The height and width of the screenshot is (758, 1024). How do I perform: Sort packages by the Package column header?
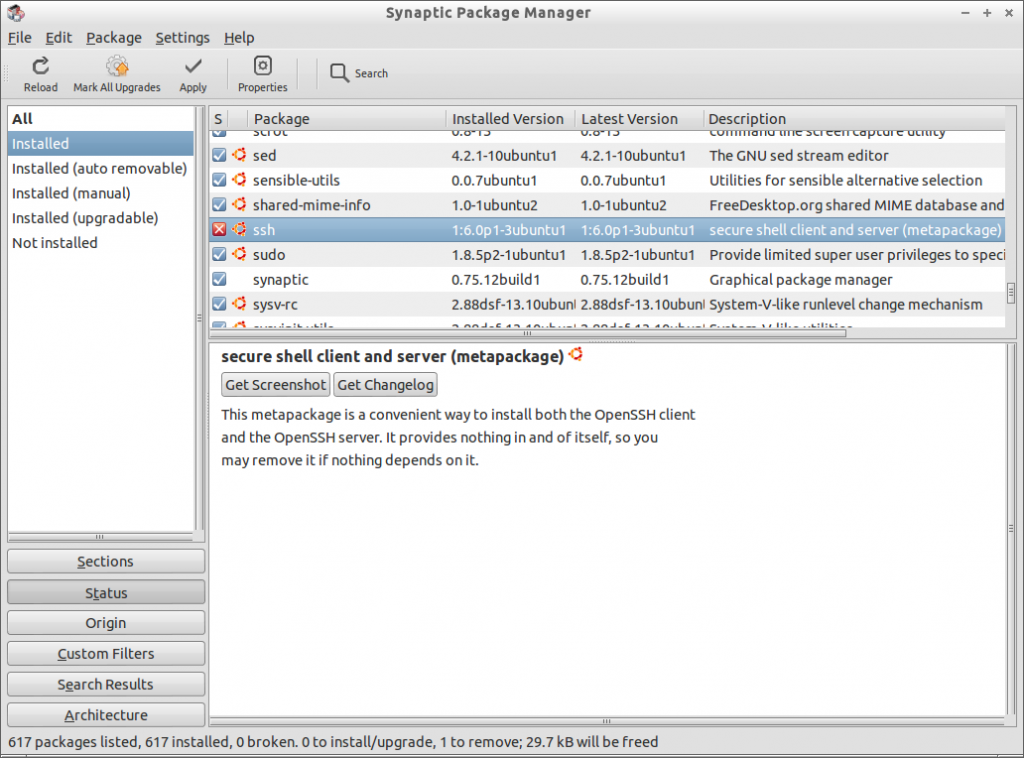click(x=281, y=119)
